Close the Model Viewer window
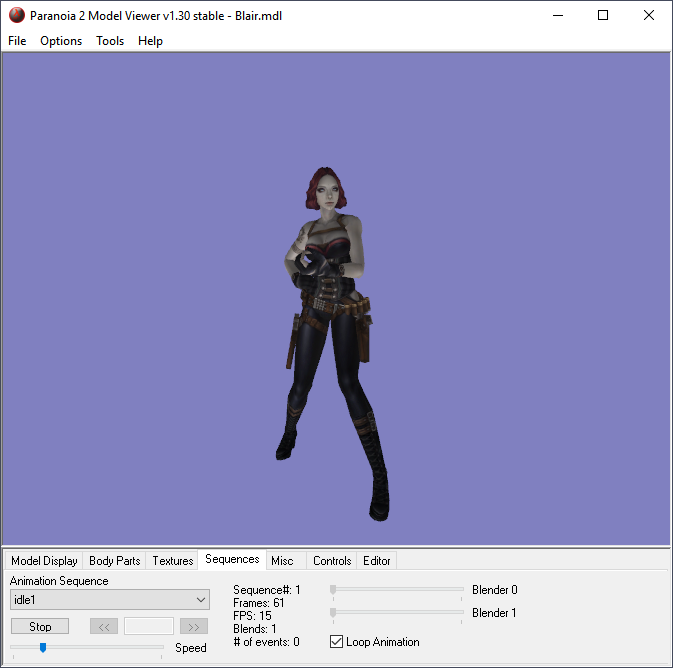Screen dimensions: 673x668 tap(649, 15)
